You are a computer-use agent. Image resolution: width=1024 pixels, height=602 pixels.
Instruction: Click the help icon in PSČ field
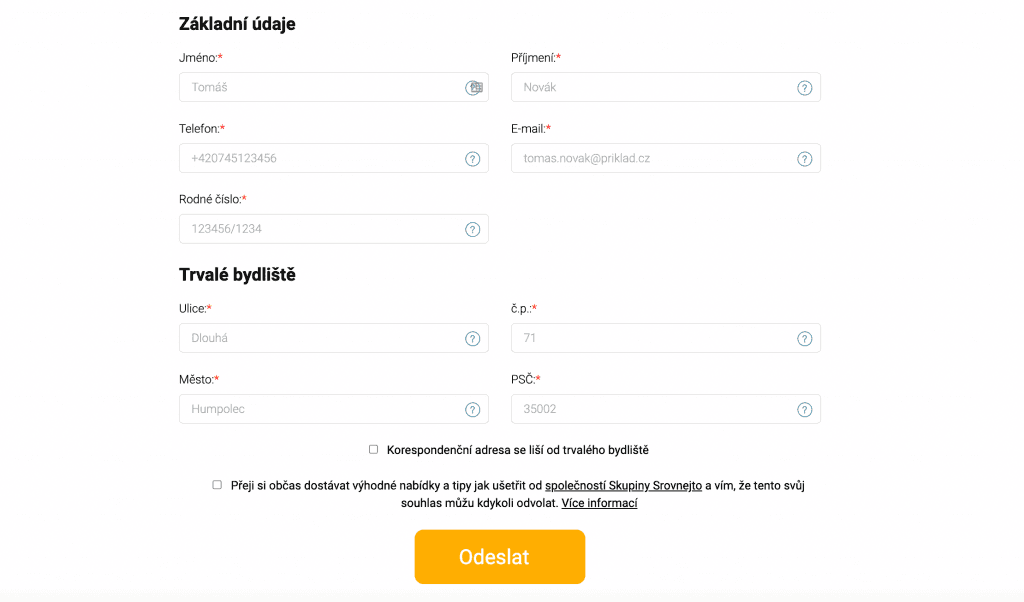(x=804, y=410)
